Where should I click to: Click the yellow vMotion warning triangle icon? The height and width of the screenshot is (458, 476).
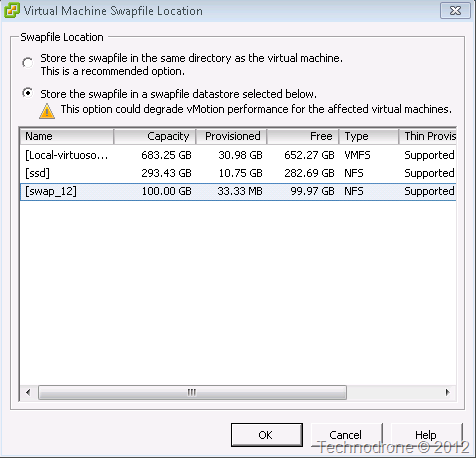click(x=47, y=111)
